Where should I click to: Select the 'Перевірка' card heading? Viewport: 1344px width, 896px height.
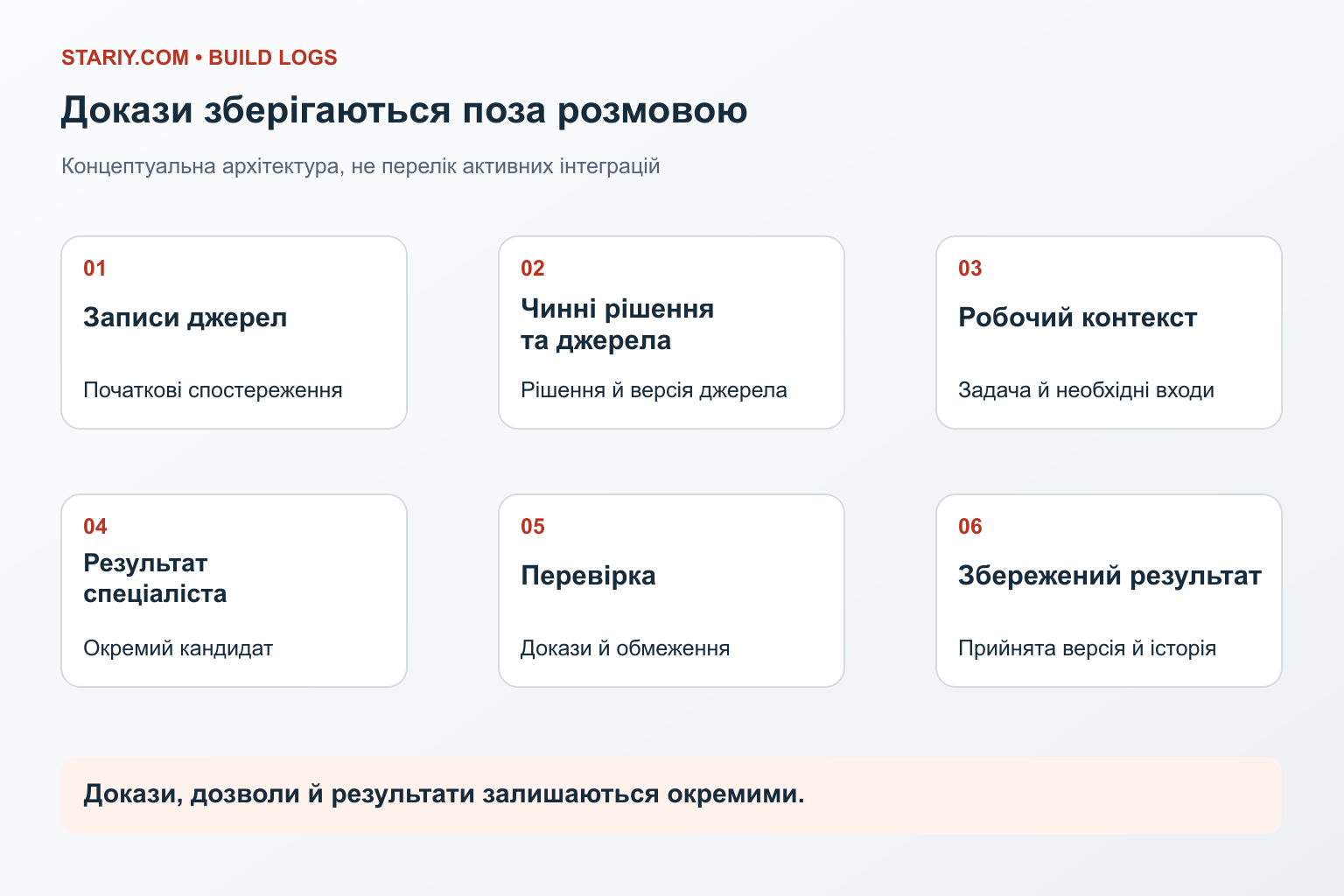588,576
